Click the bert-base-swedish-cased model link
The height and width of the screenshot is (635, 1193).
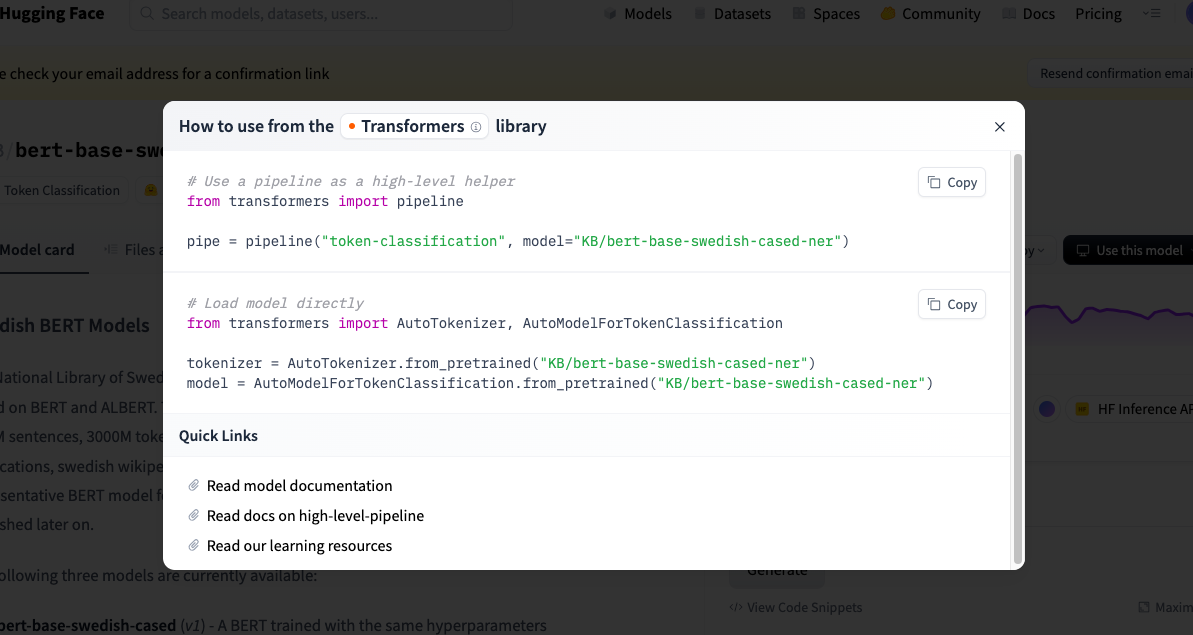coord(88,625)
